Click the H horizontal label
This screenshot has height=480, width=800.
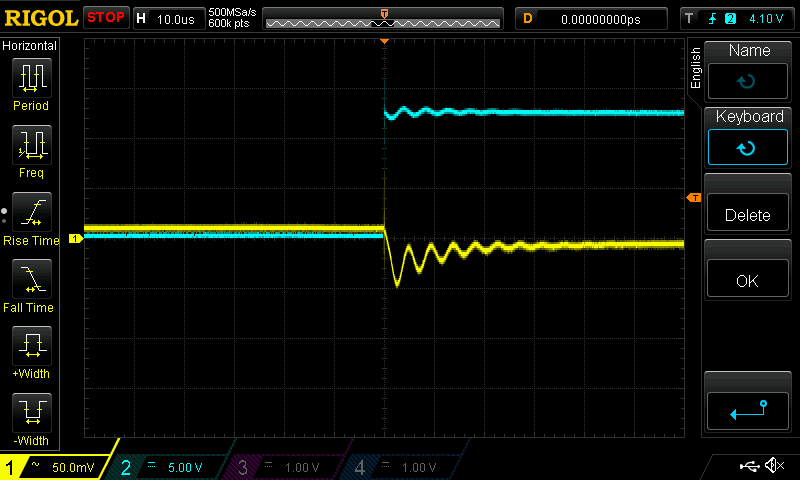pyautogui.click(x=141, y=19)
